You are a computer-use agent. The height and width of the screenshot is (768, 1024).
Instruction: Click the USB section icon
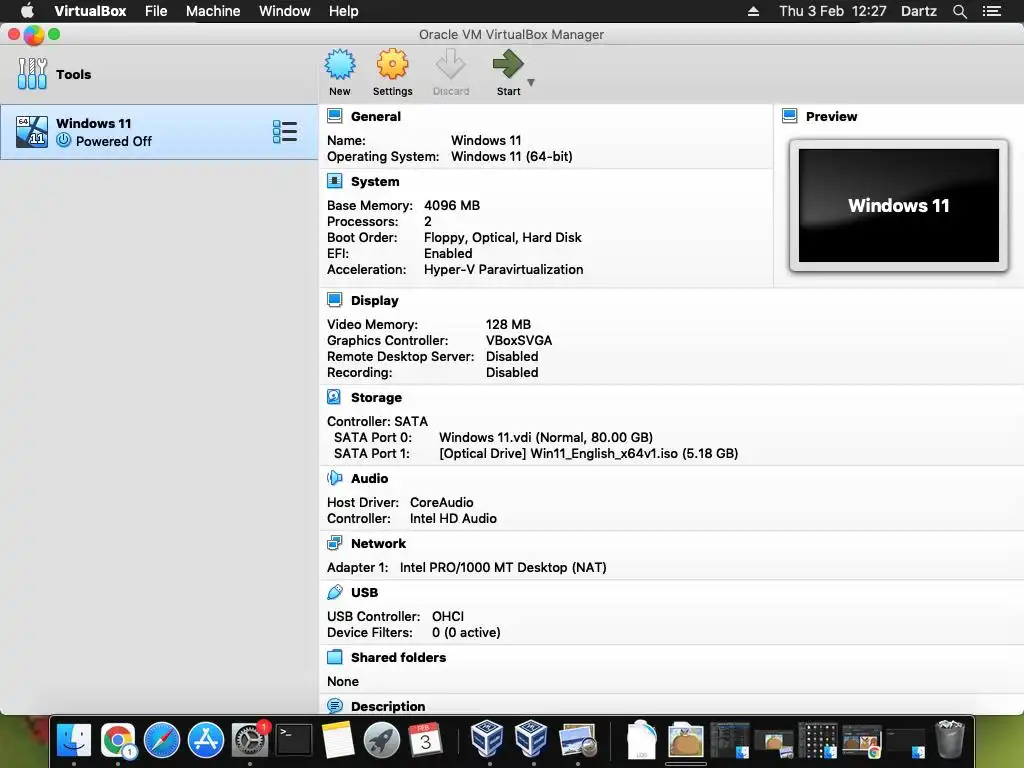tap(334, 592)
